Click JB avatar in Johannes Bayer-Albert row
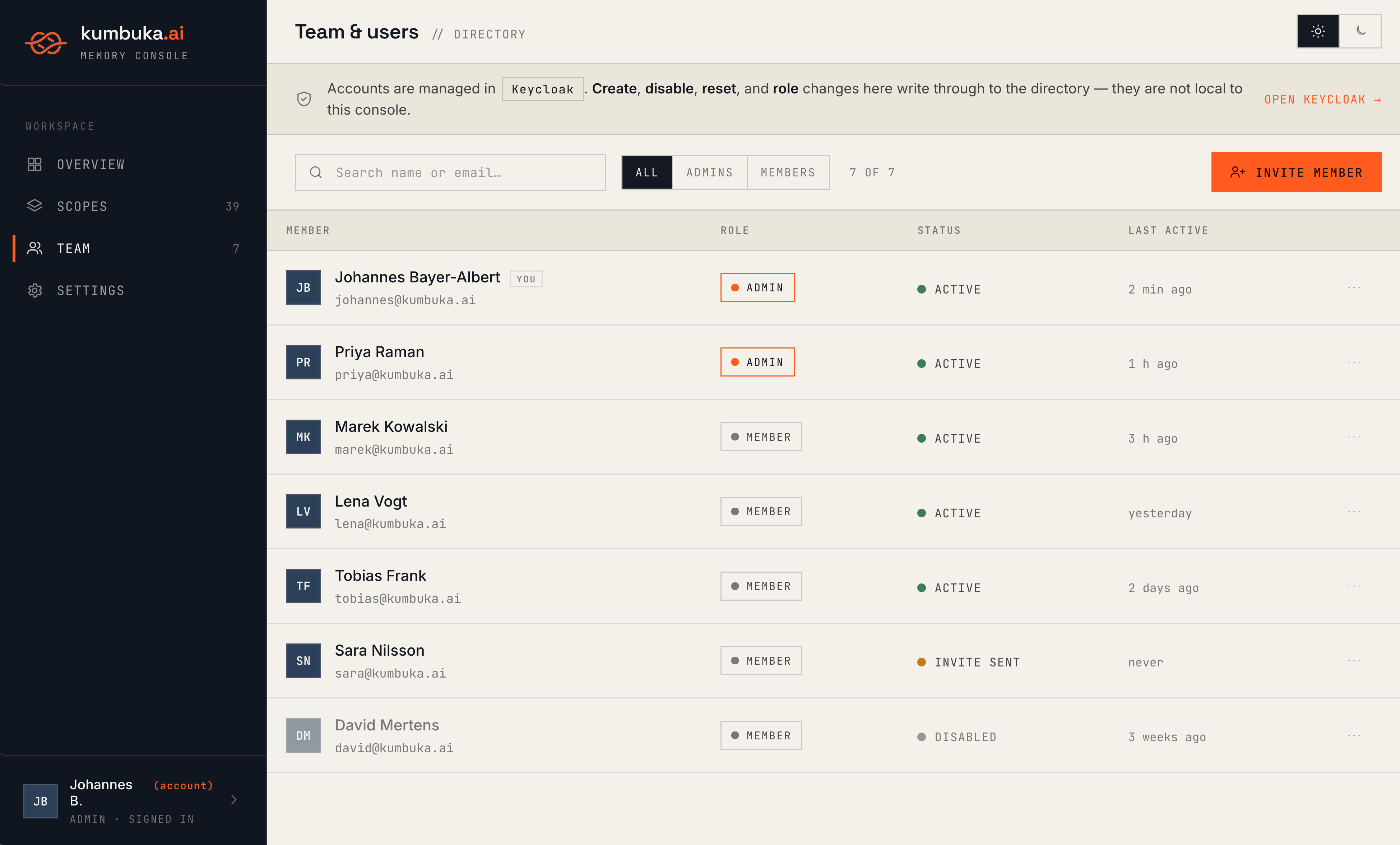This screenshot has width=1400, height=845. coord(303,287)
